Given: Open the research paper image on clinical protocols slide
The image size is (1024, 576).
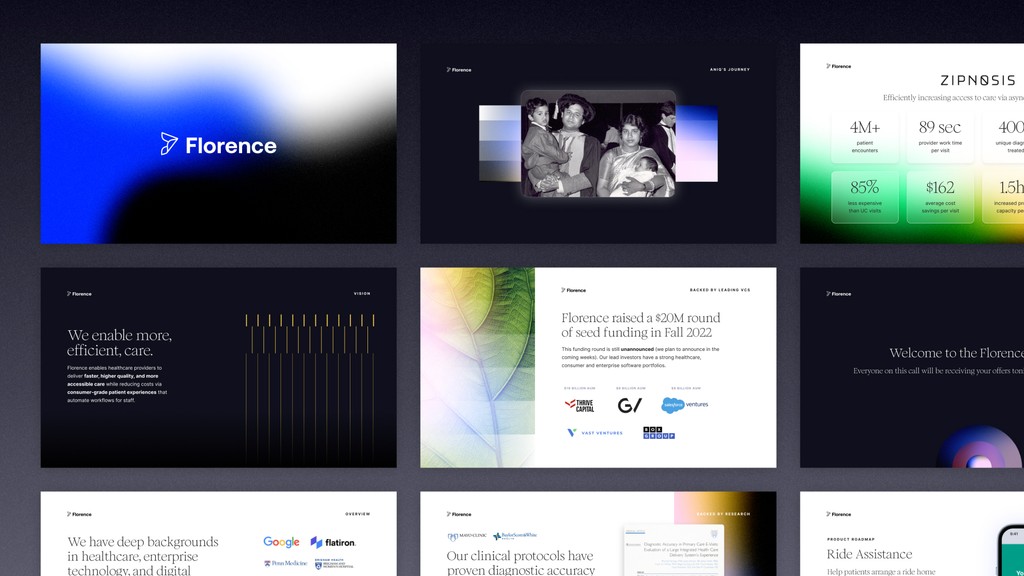Looking at the screenshot, I should coord(673,550).
